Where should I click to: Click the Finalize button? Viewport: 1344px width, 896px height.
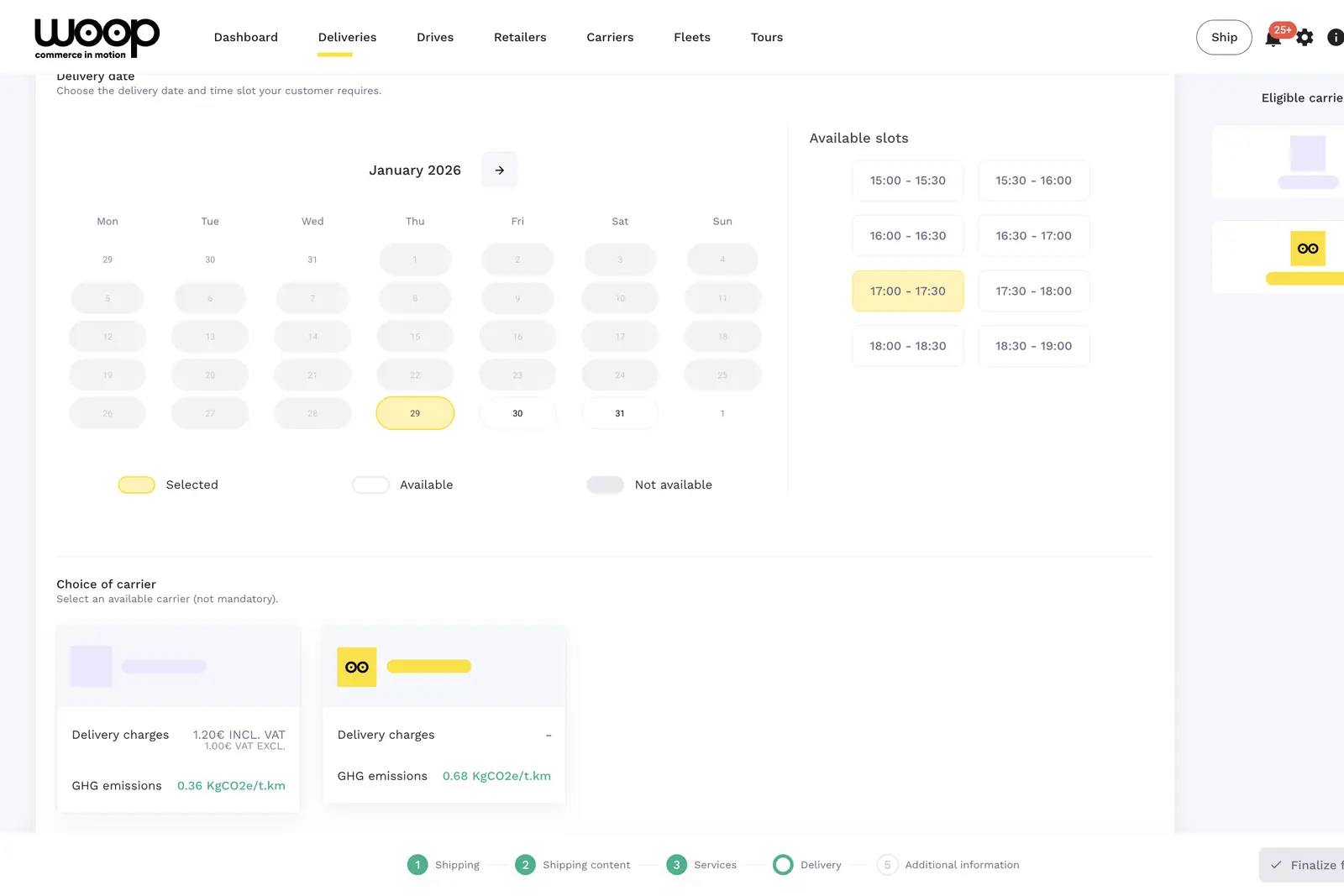tap(1304, 865)
